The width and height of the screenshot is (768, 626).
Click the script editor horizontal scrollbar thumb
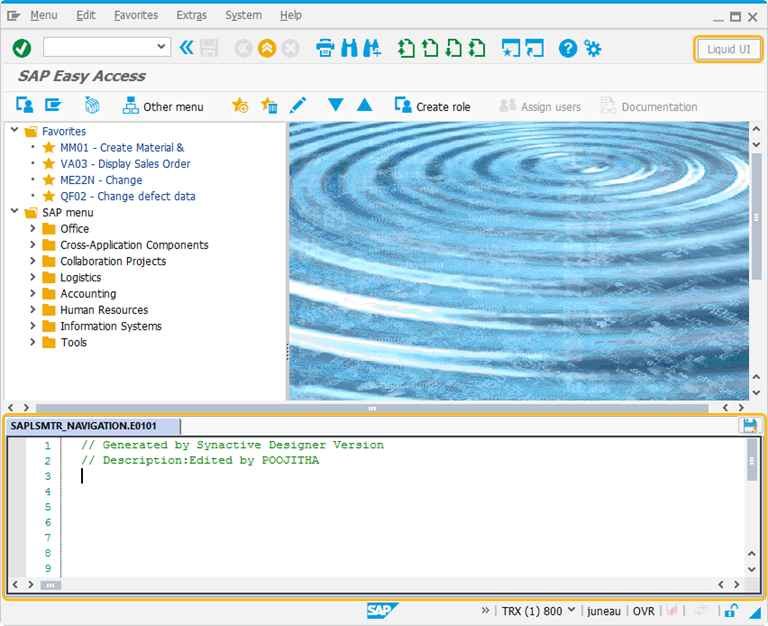pos(50,584)
